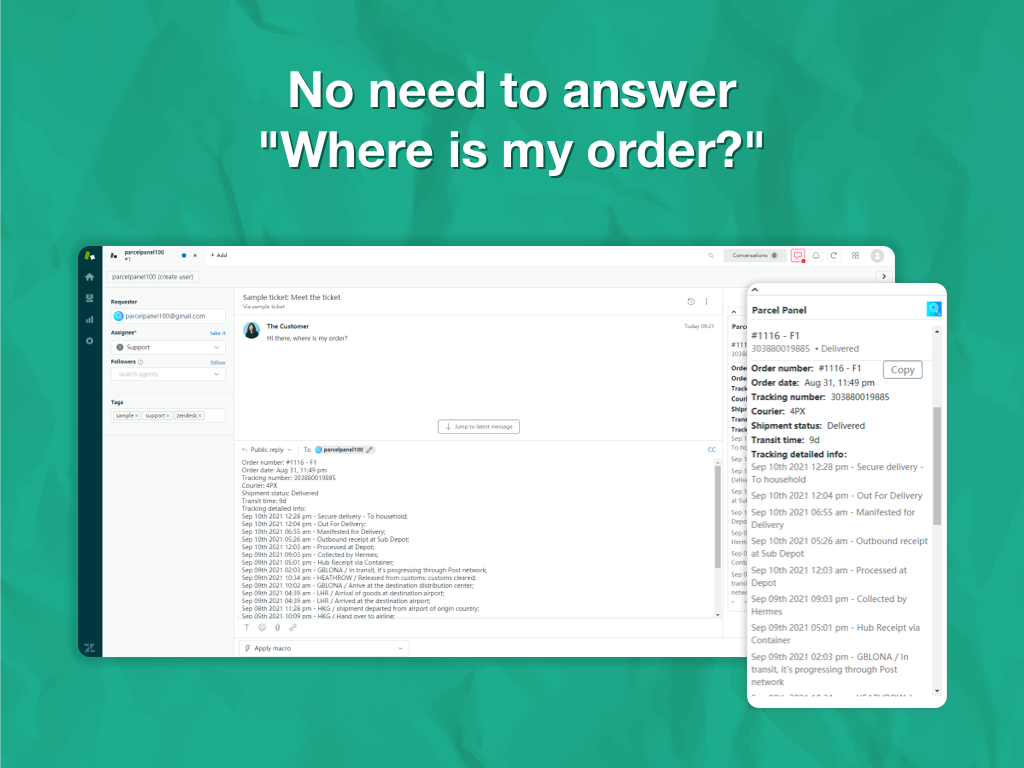Click the 'take it' link
The height and width of the screenshot is (768, 1024).
pos(217,333)
